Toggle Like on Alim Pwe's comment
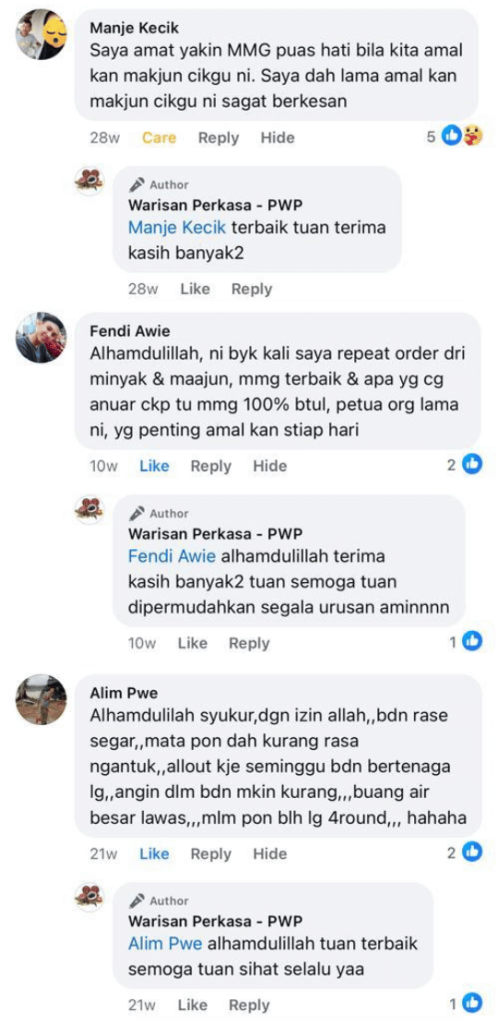The width and height of the screenshot is (498, 1024). [154, 854]
